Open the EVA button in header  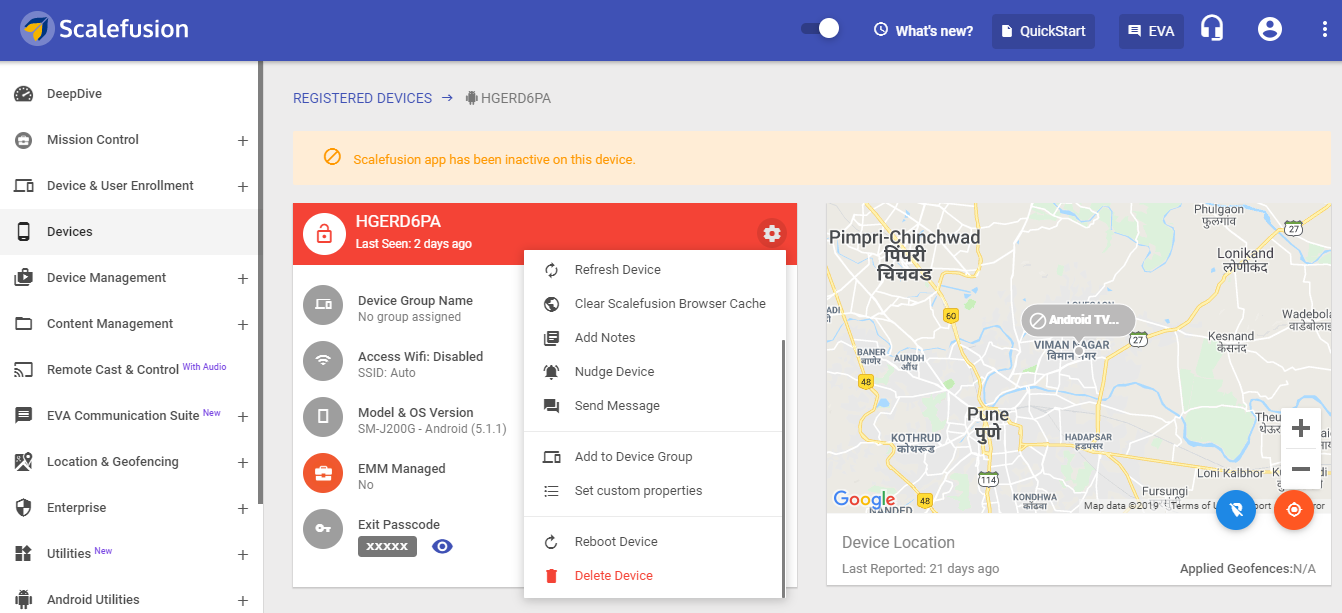pos(1151,31)
